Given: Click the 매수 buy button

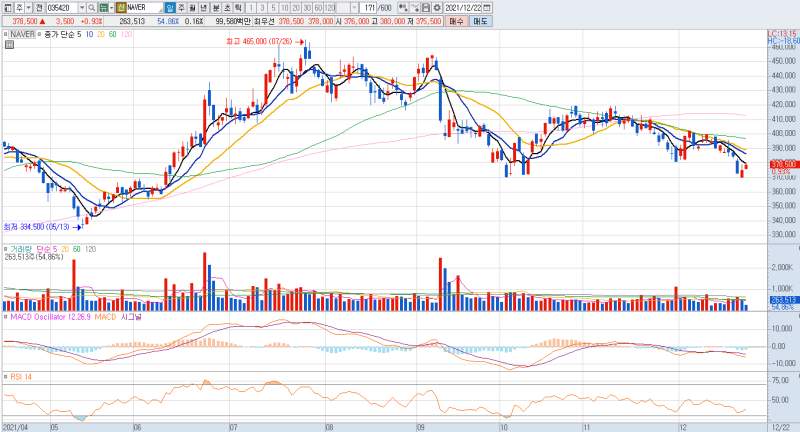Looking at the screenshot, I should click(x=456, y=21).
